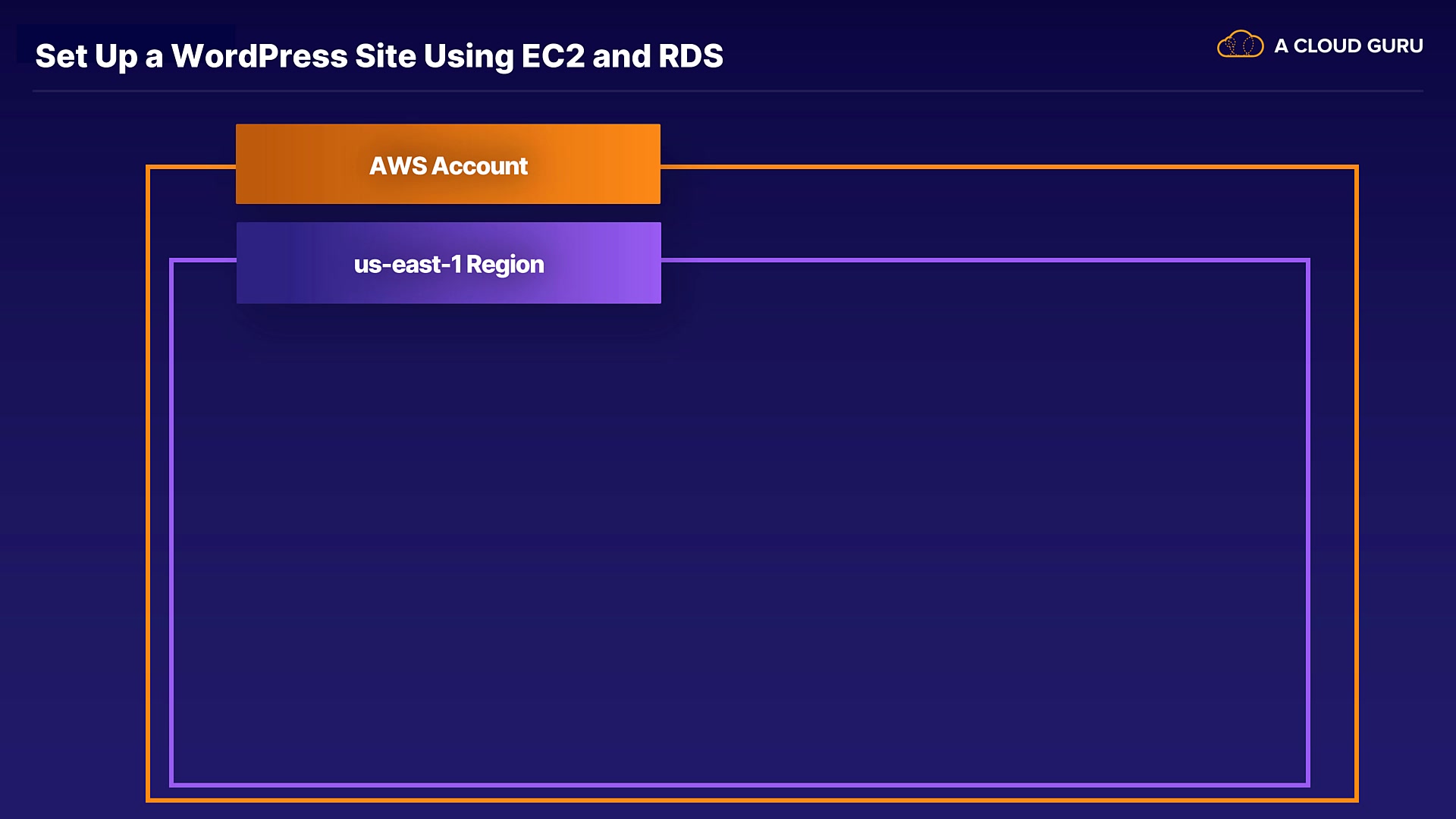Click the word RDS in the title
This screenshot has width=1456, height=819.
tap(690, 56)
